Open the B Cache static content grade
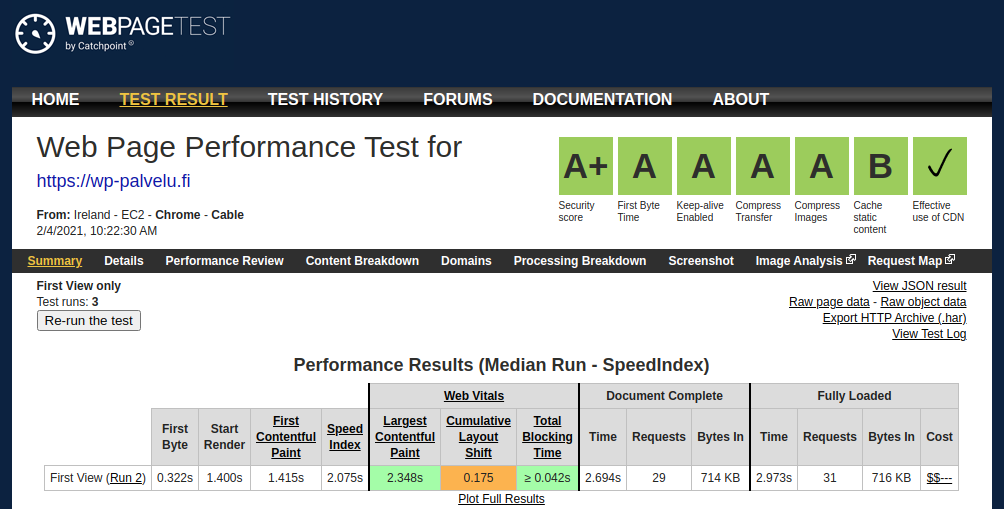Screen dimensions: 1004x509 [x=880, y=166]
